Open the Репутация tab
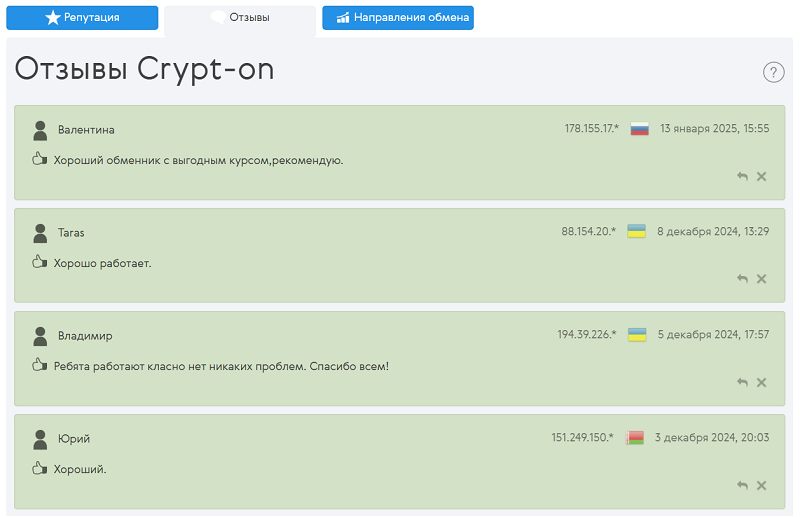 (82, 18)
